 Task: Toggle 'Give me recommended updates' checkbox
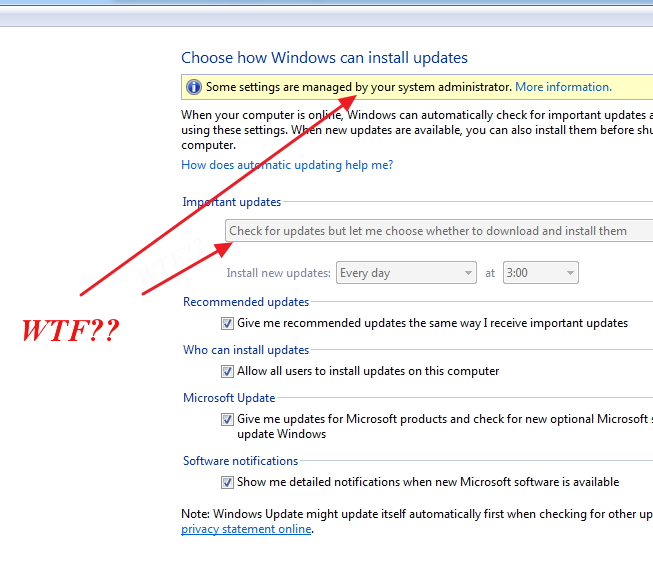(228, 323)
